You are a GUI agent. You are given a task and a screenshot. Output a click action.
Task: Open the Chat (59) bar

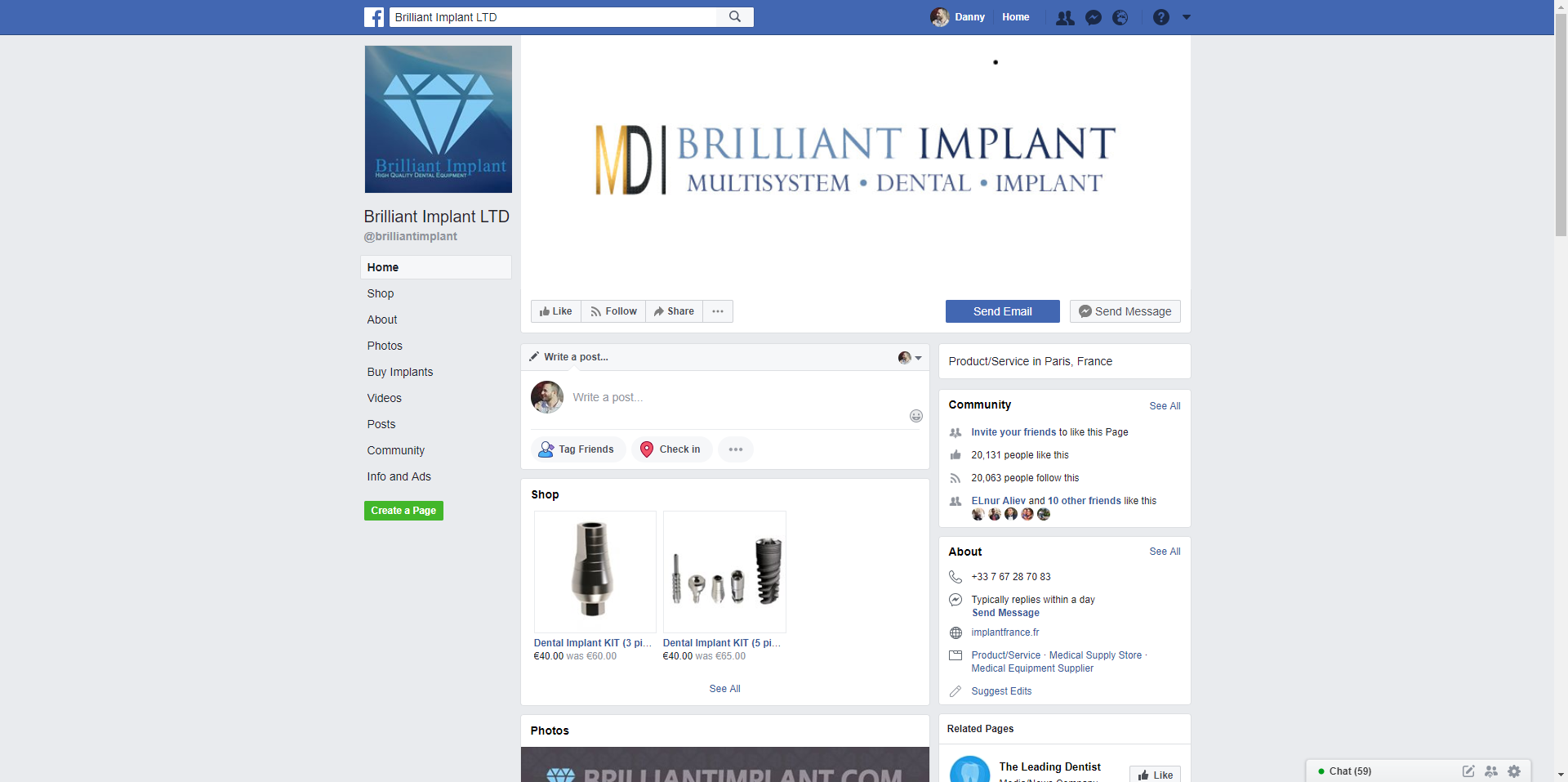[1350, 771]
